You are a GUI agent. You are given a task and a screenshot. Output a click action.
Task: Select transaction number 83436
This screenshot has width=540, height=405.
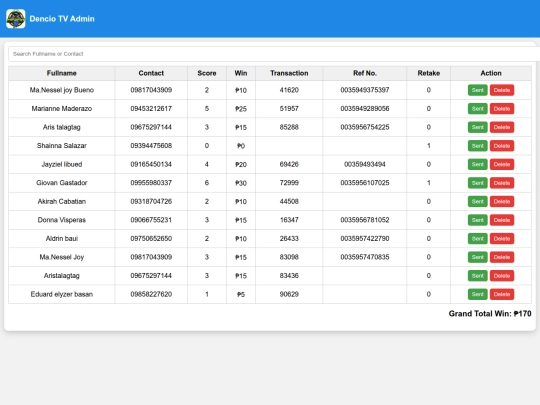(x=289, y=276)
